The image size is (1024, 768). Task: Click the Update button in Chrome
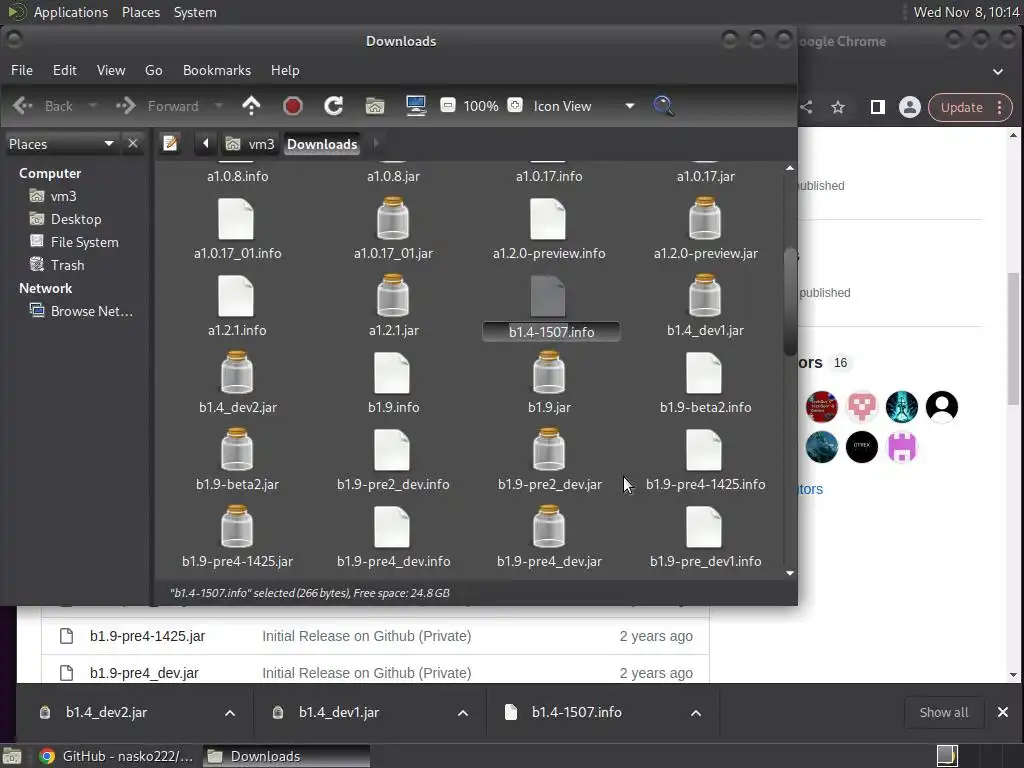tap(970, 107)
